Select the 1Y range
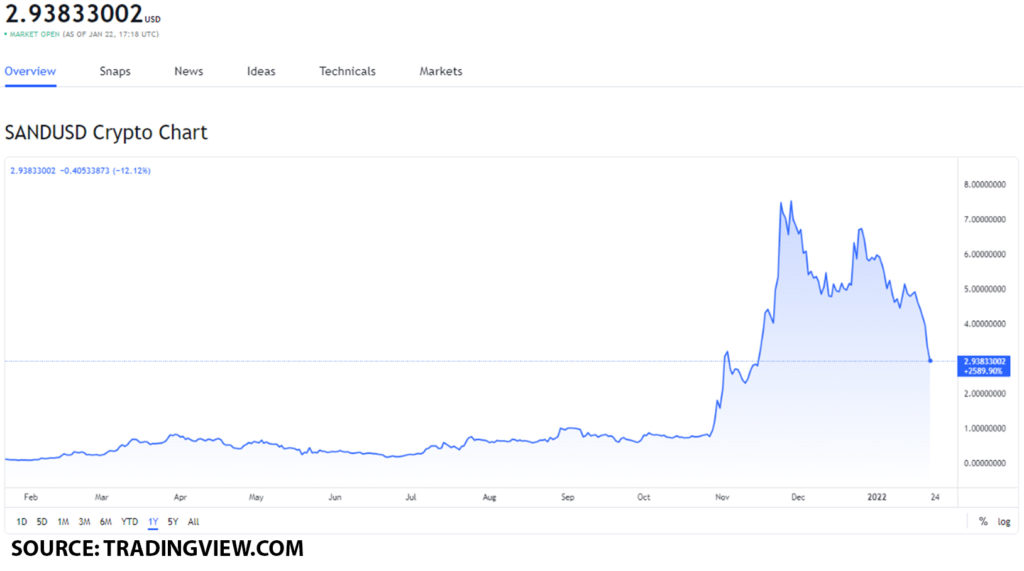 (x=153, y=521)
